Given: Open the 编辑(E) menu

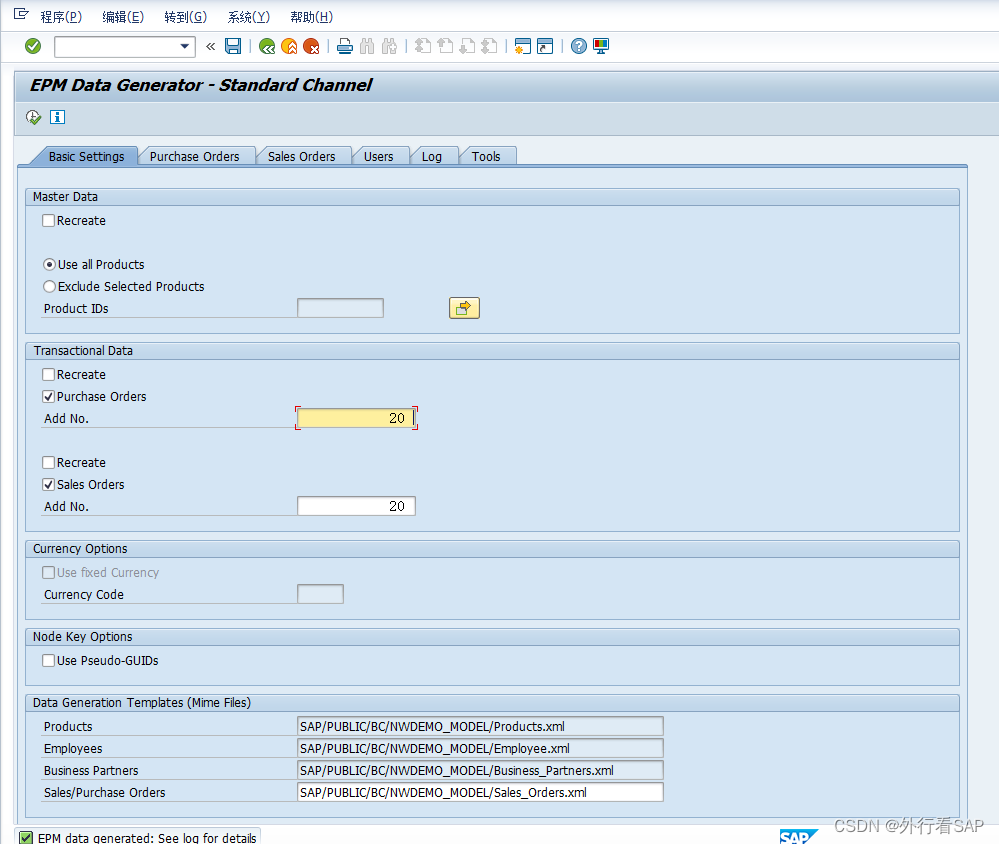Looking at the screenshot, I should [x=123, y=17].
